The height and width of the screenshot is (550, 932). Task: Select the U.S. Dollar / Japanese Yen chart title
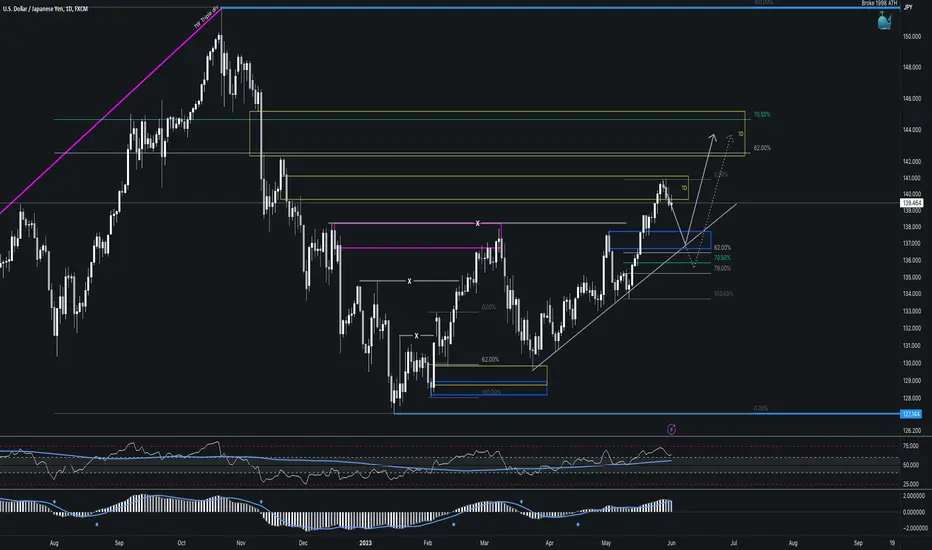(x=45, y=9)
